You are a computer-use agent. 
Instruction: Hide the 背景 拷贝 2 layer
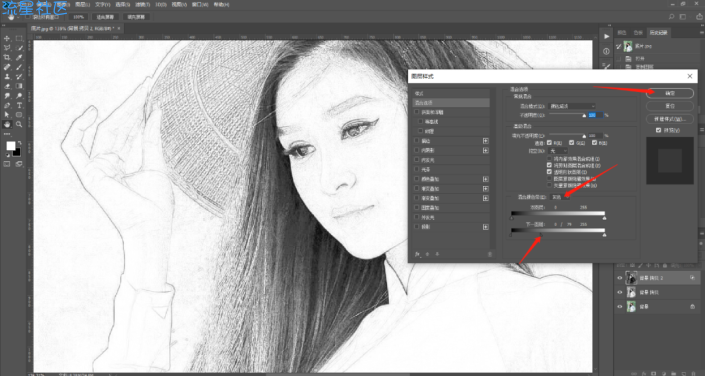tap(620, 278)
